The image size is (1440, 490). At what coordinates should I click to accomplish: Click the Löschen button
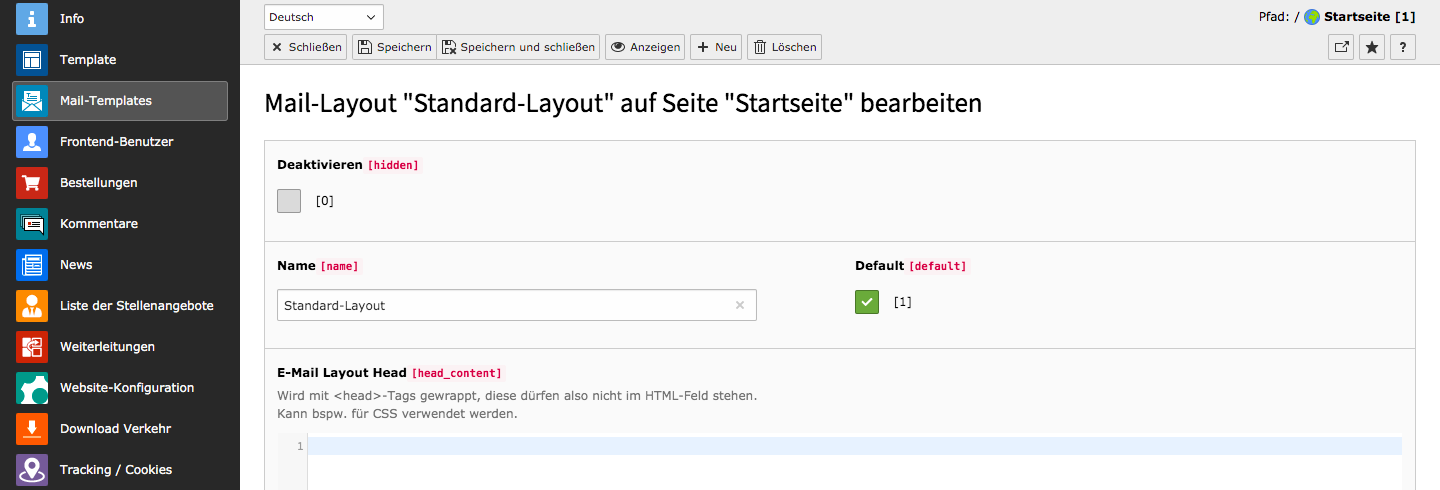784,47
